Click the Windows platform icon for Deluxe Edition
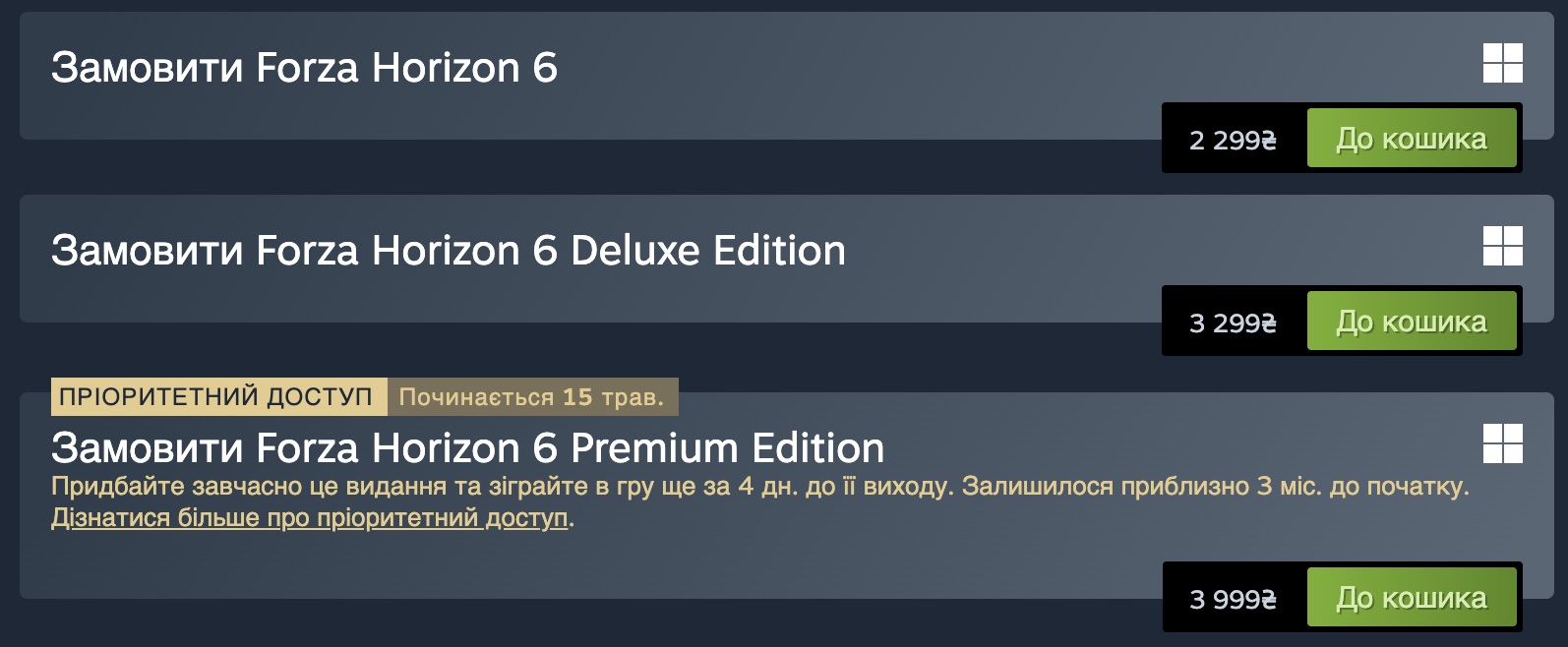This screenshot has height=647, width=1568. point(1502,246)
